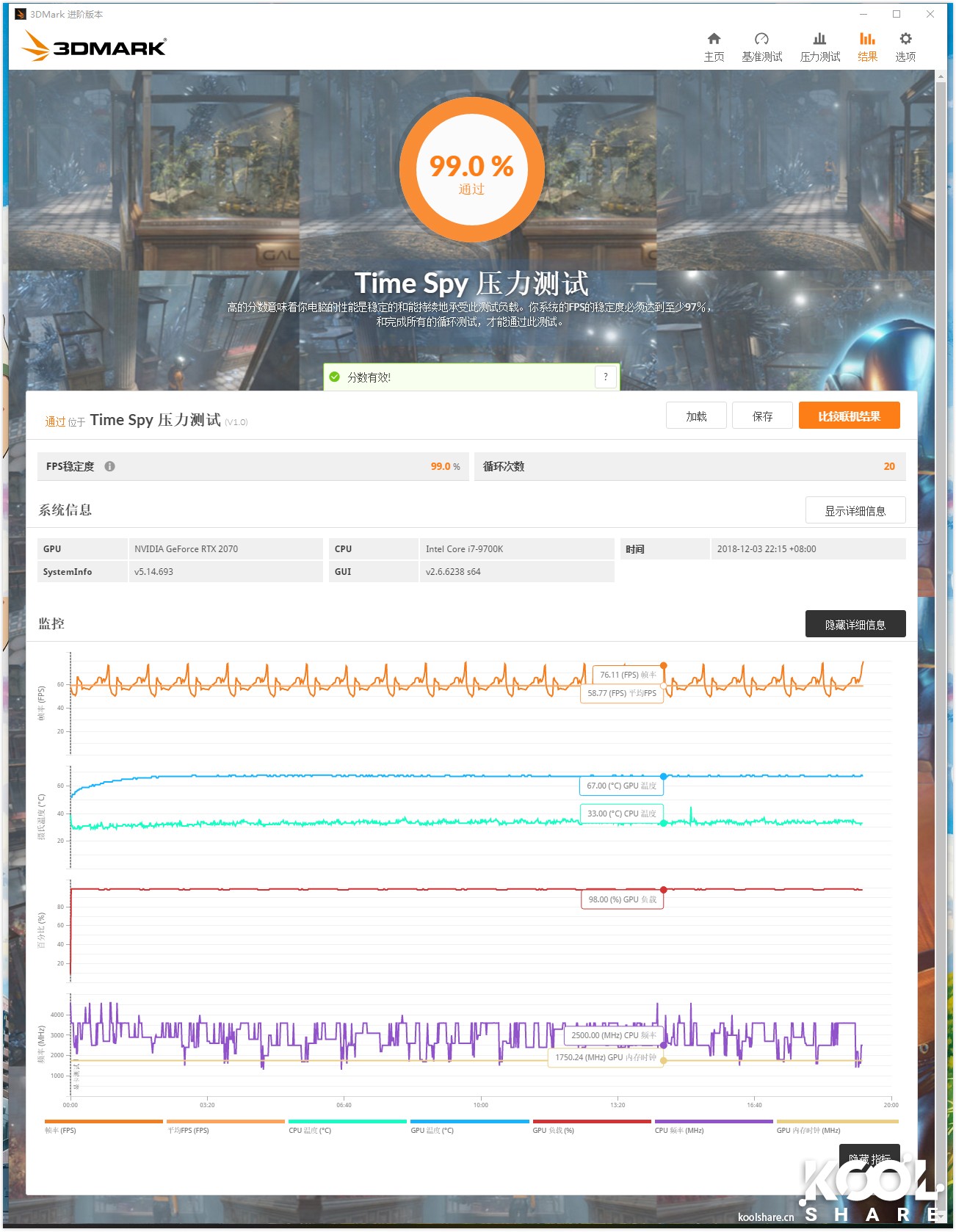Open the 选项 options gear icon

[x=905, y=39]
